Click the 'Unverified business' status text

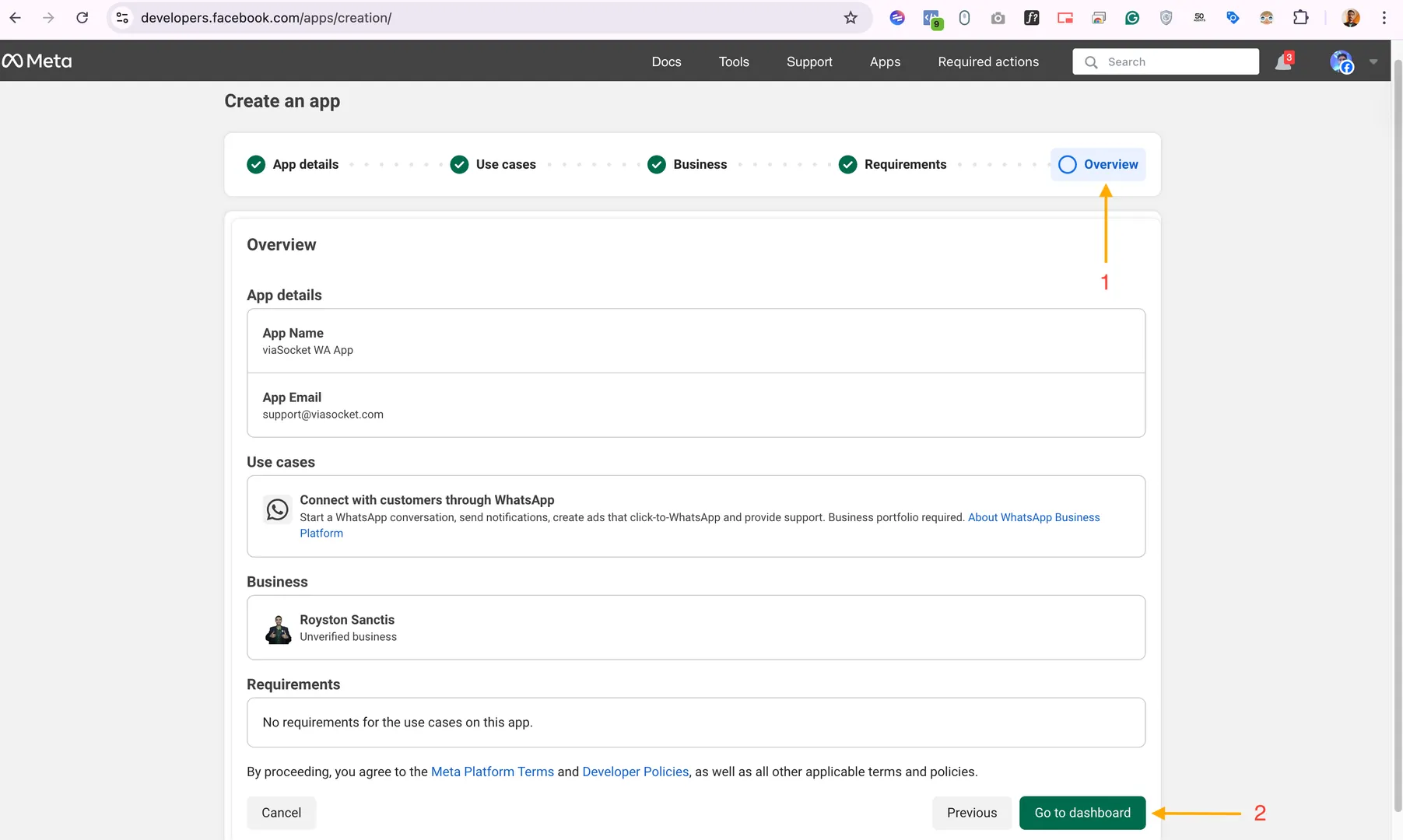pos(348,637)
